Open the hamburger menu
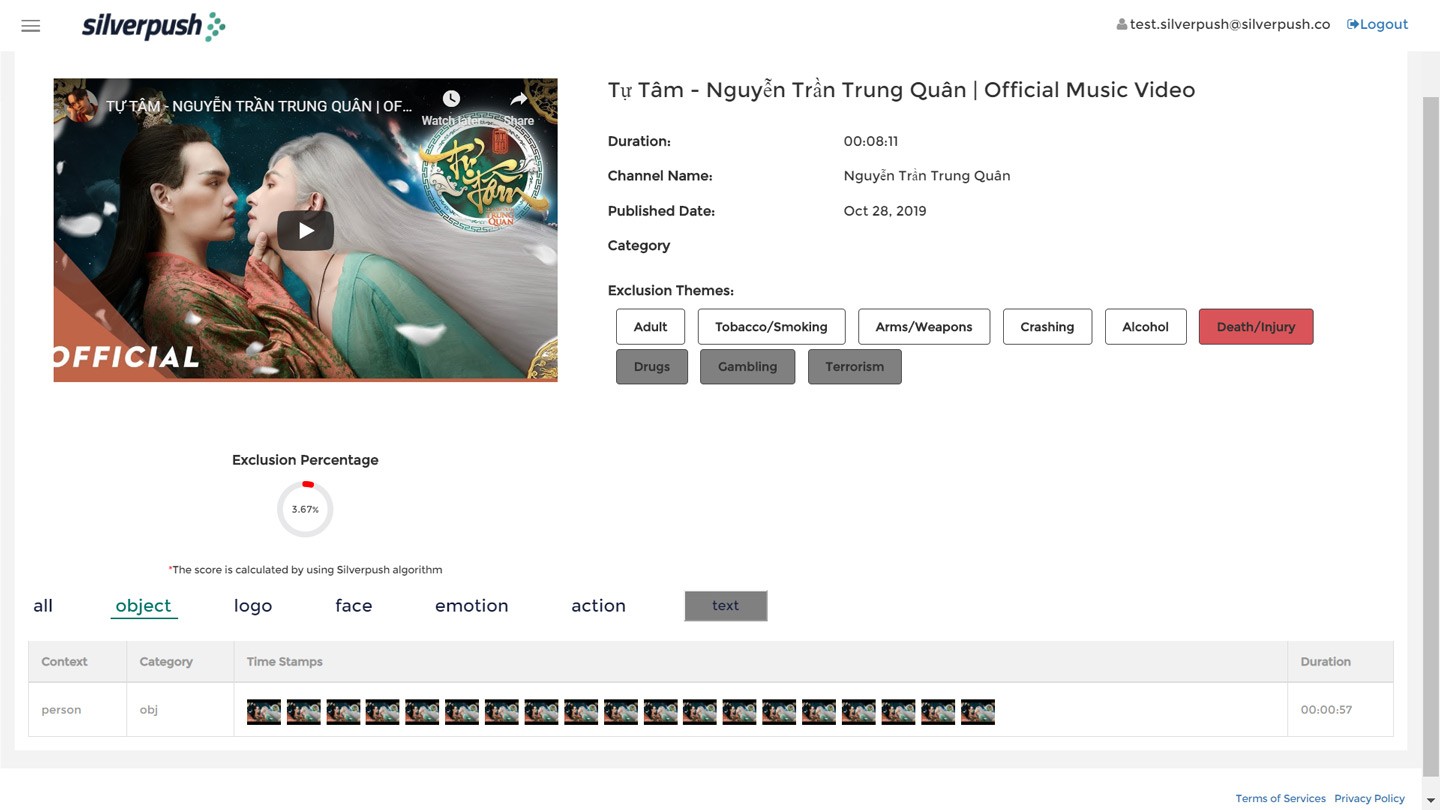The image size is (1440, 810). pyautogui.click(x=31, y=26)
